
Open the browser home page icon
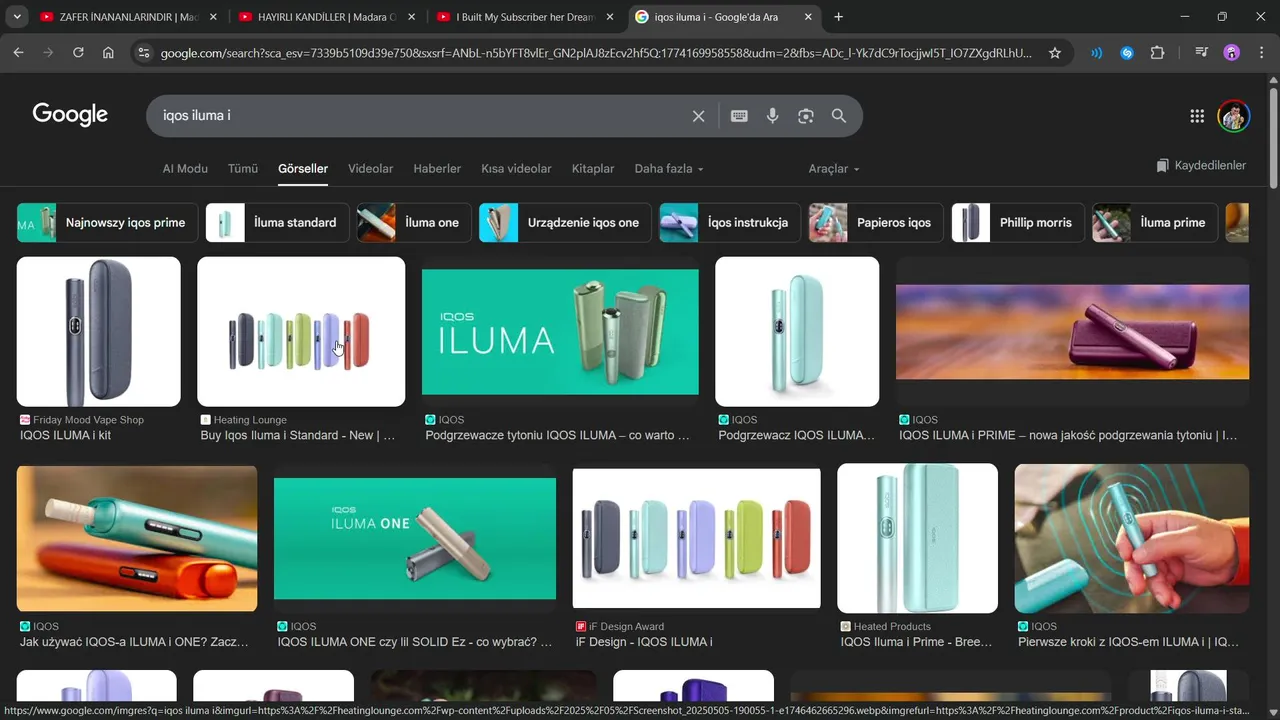click(x=108, y=53)
